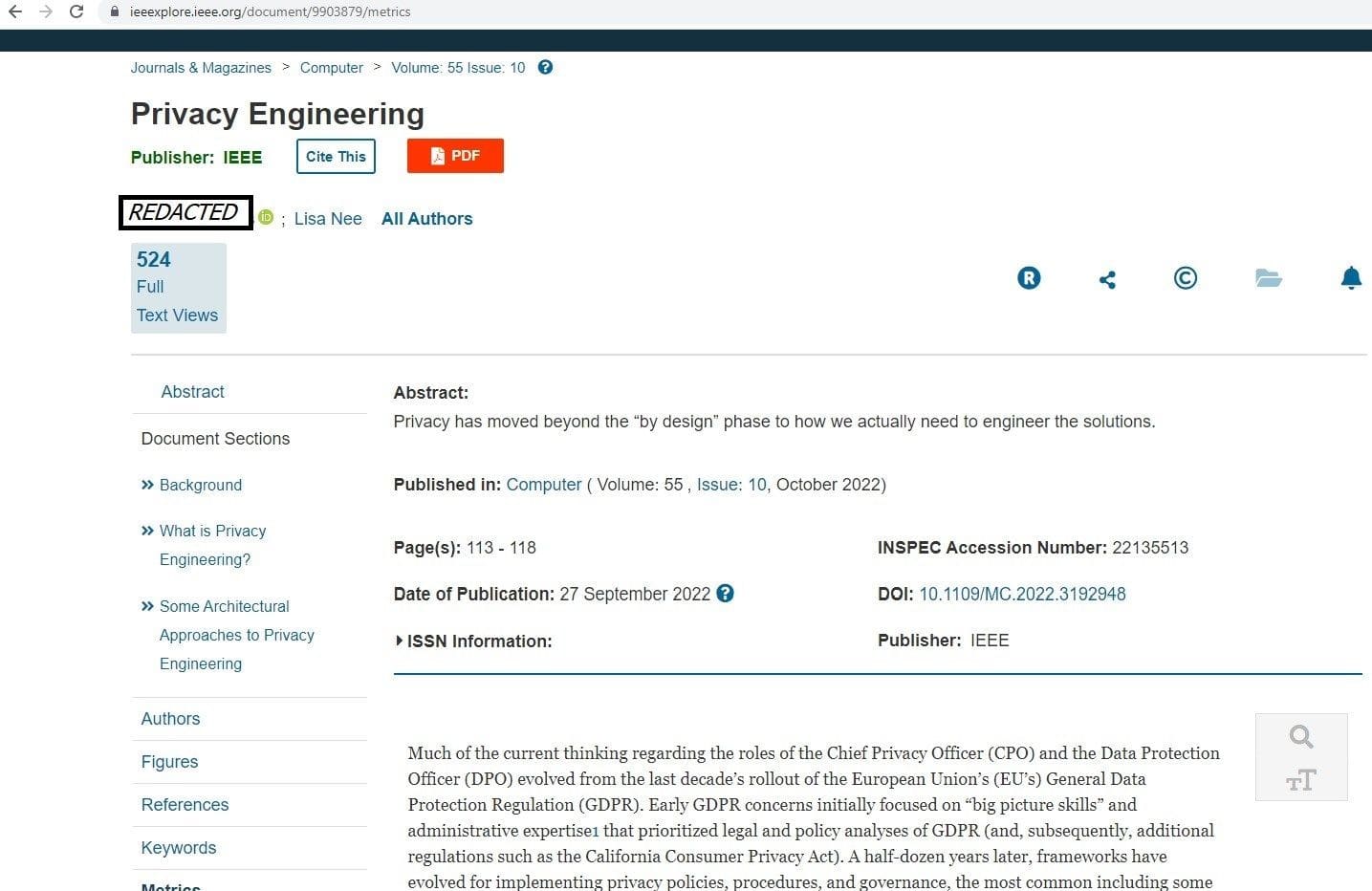Click the padlock site security icon
1372x891 pixels.
[x=115, y=12]
